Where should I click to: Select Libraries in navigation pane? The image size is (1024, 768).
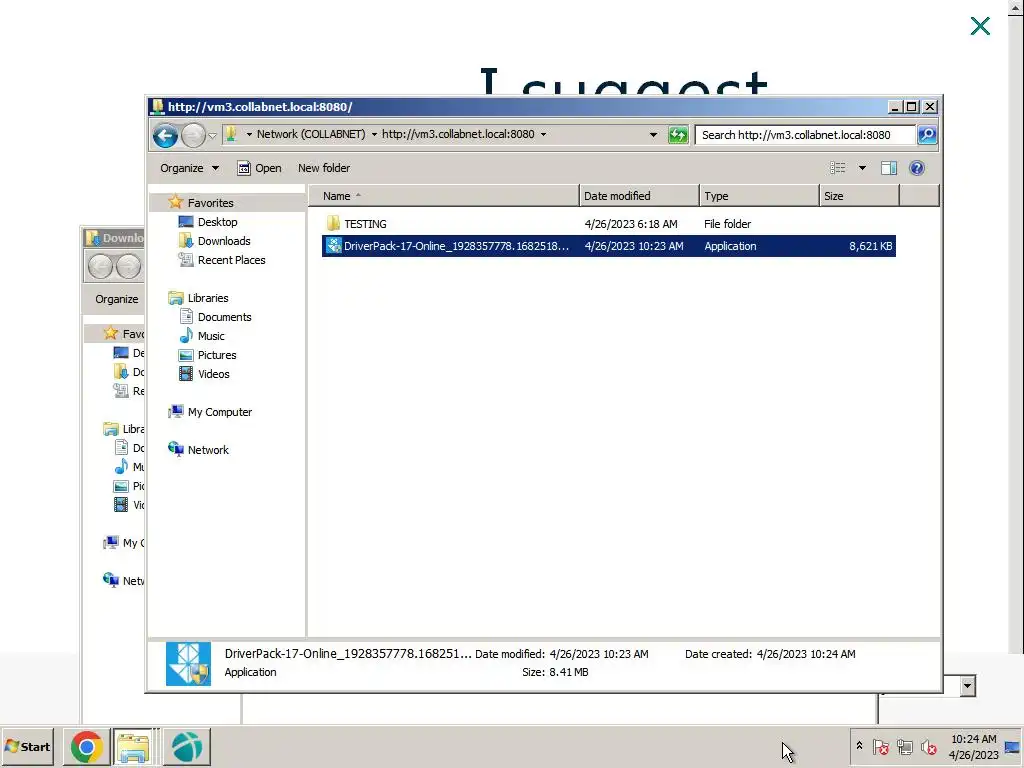(x=208, y=298)
